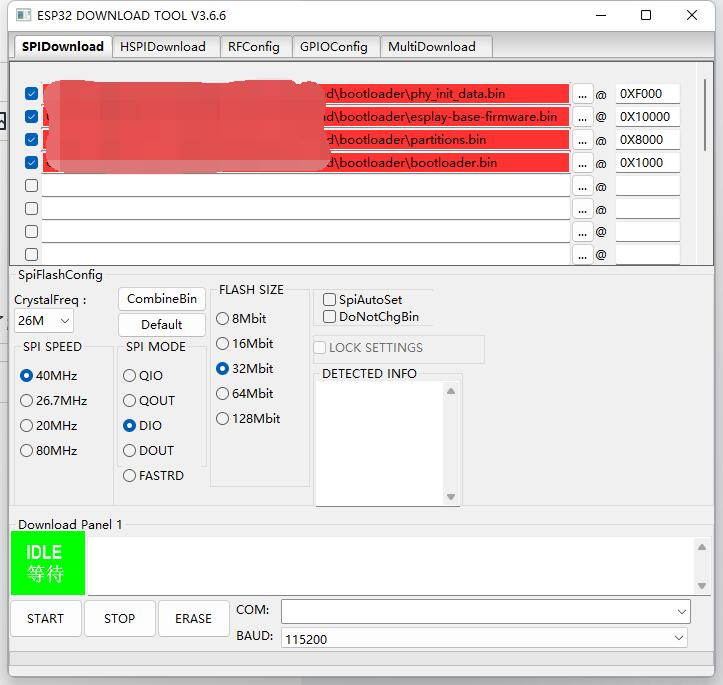Open the GPIOConfig tab
The height and width of the screenshot is (685, 723).
pyautogui.click(x=334, y=46)
